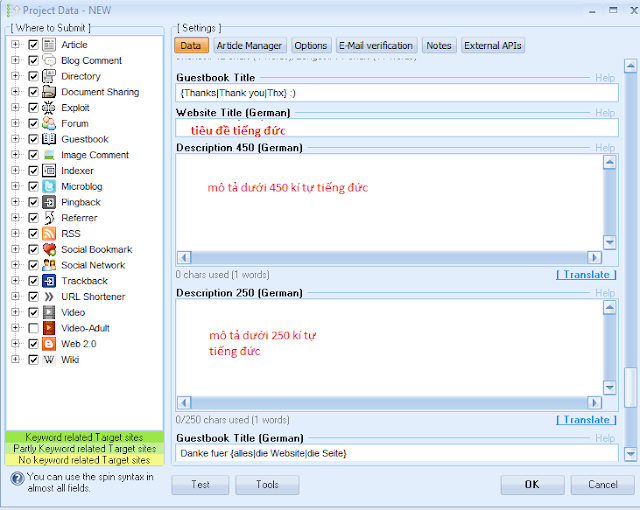Click the Article category icon
Screen dimensions: 640x510
click(49, 44)
